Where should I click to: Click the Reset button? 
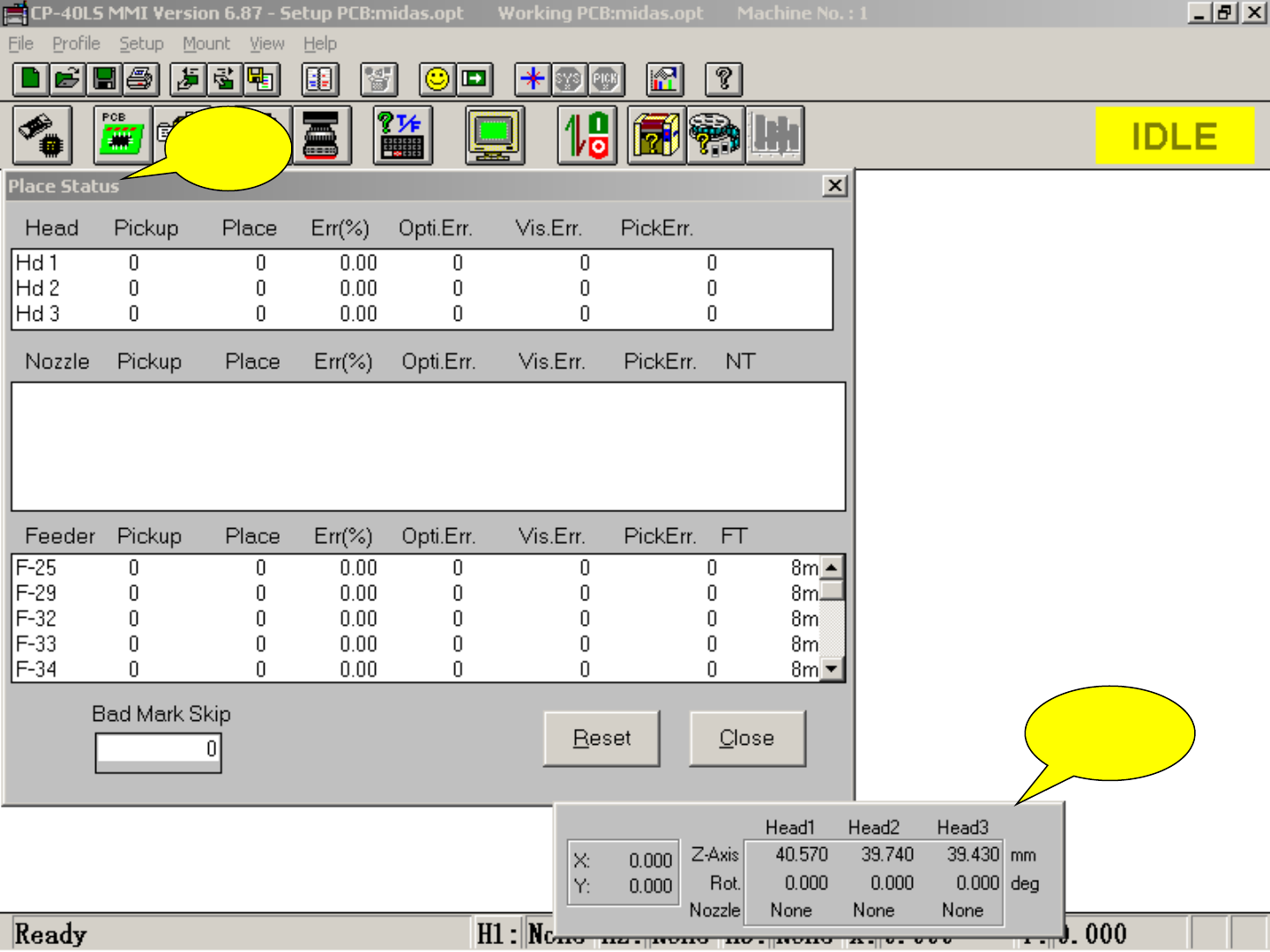point(601,739)
